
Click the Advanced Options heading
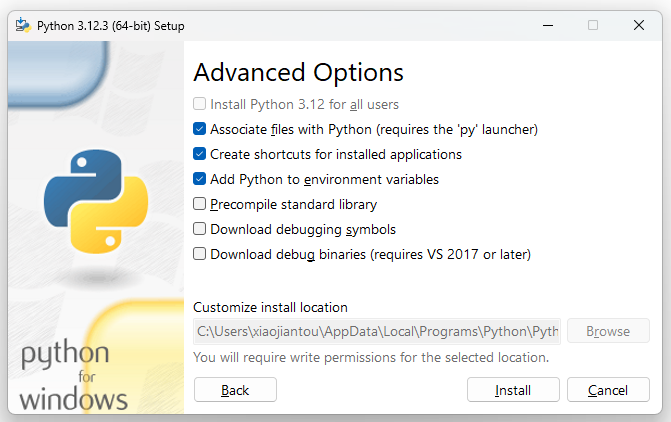pyautogui.click(x=298, y=72)
